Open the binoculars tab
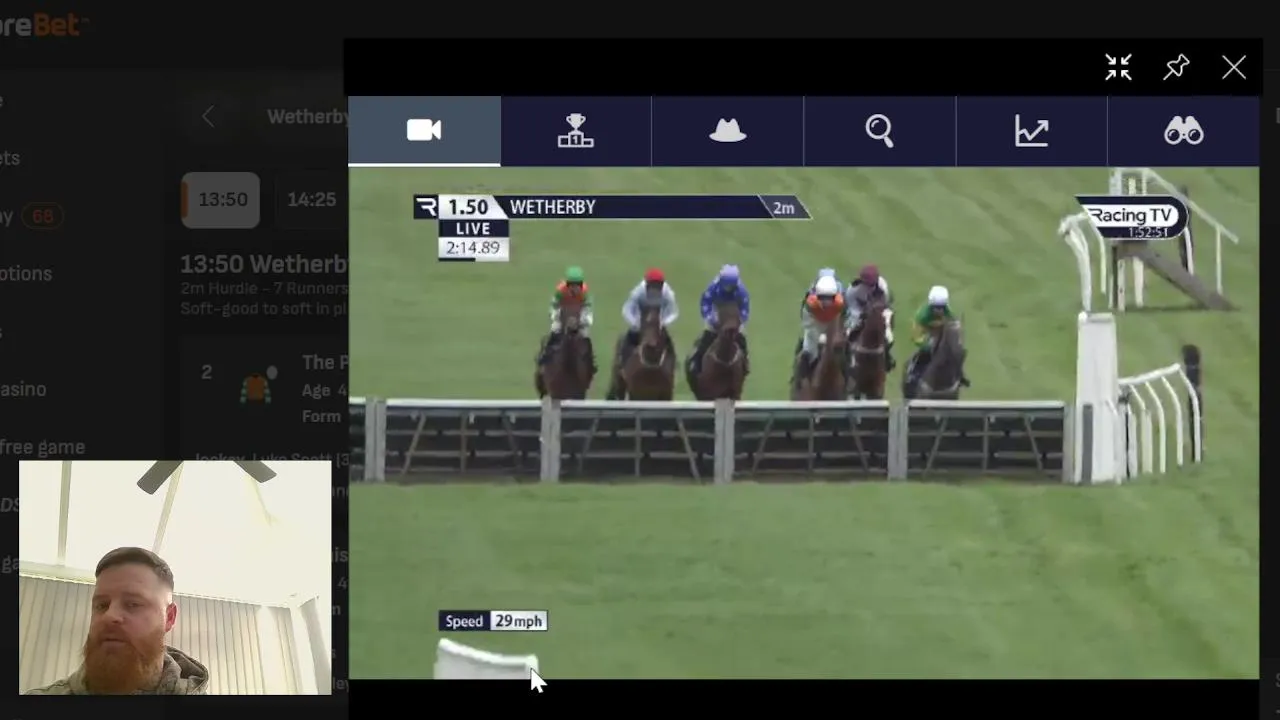The width and height of the screenshot is (1280, 720). click(1183, 130)
